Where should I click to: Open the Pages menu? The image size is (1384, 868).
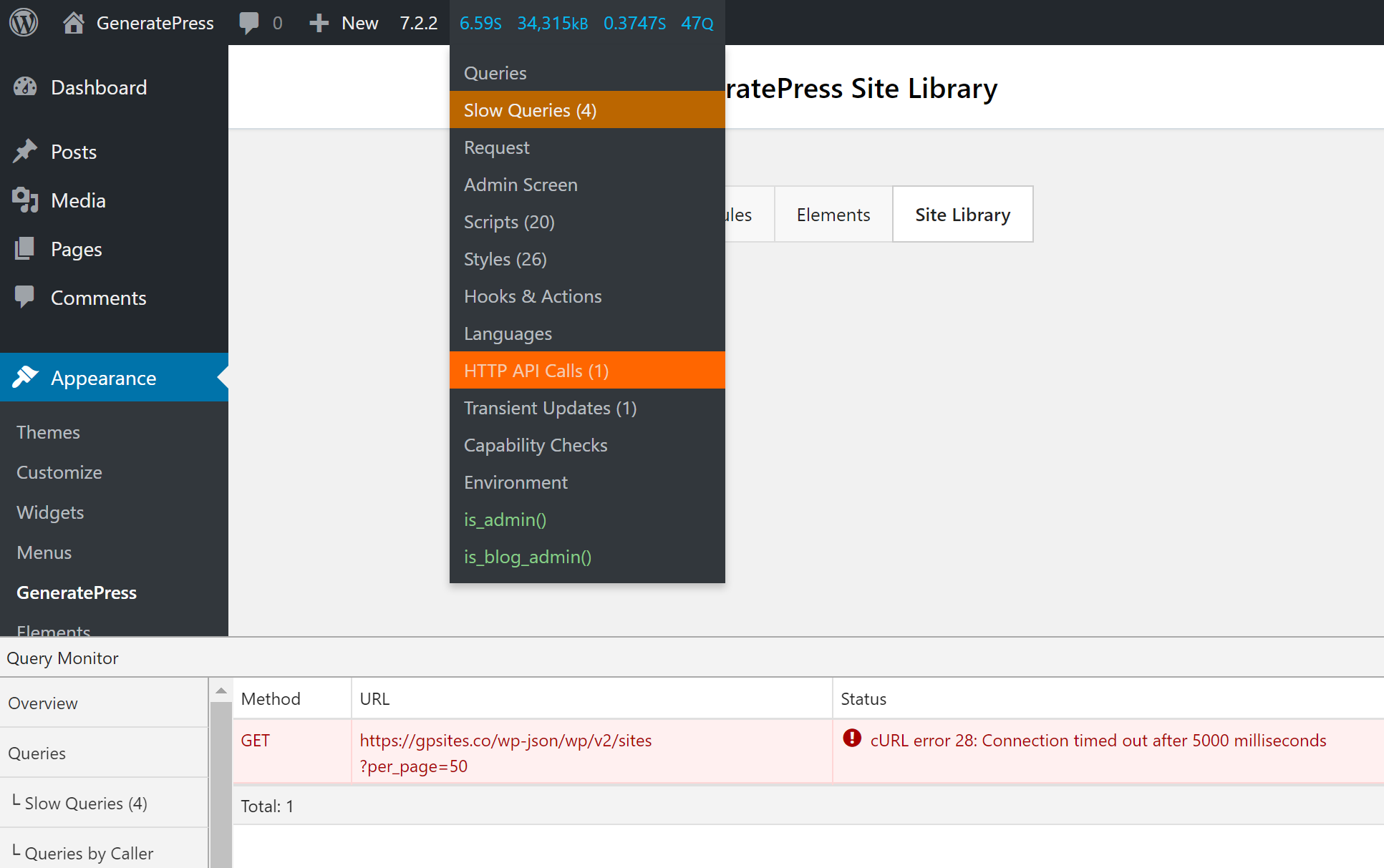pos(114,249)
